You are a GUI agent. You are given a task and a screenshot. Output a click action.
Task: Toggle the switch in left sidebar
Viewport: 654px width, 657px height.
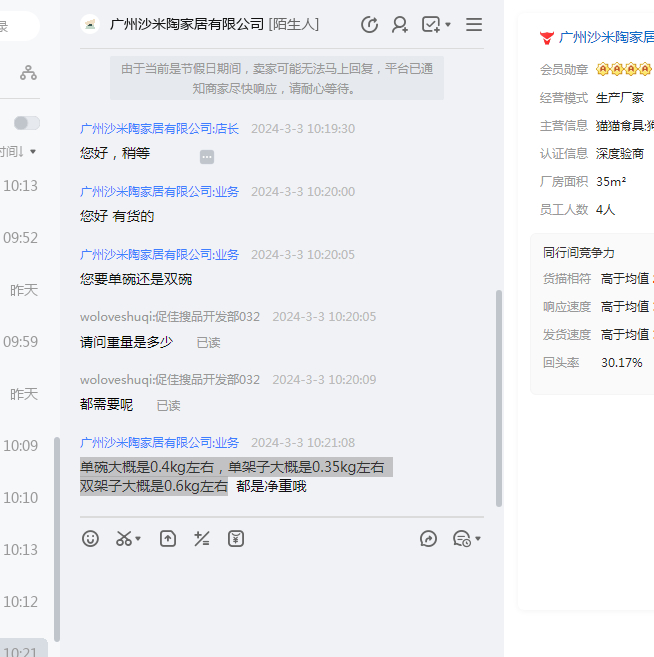(27, 123)
